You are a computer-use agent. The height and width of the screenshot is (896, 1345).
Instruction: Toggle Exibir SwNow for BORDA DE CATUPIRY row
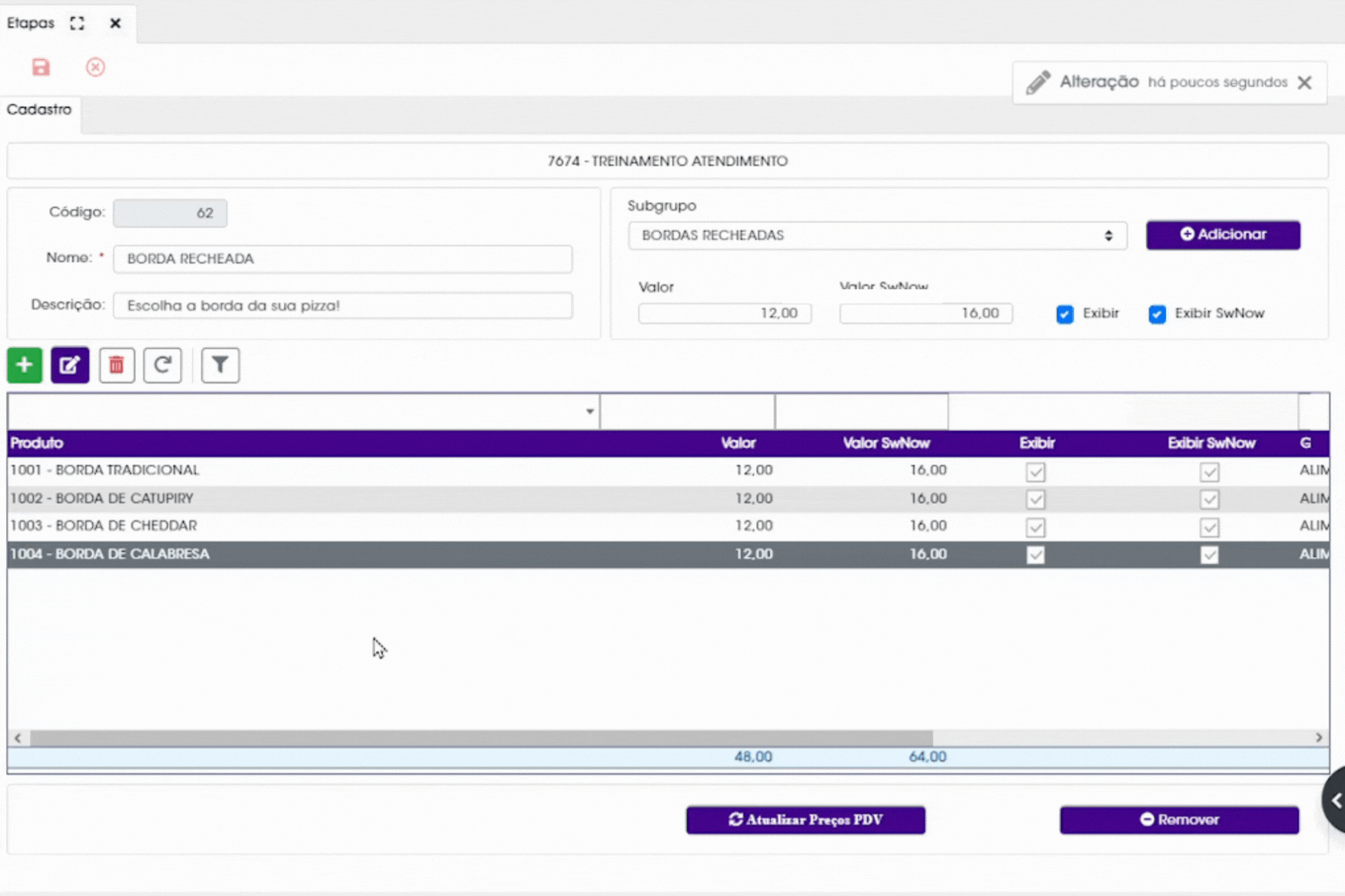click(1210, 499)
